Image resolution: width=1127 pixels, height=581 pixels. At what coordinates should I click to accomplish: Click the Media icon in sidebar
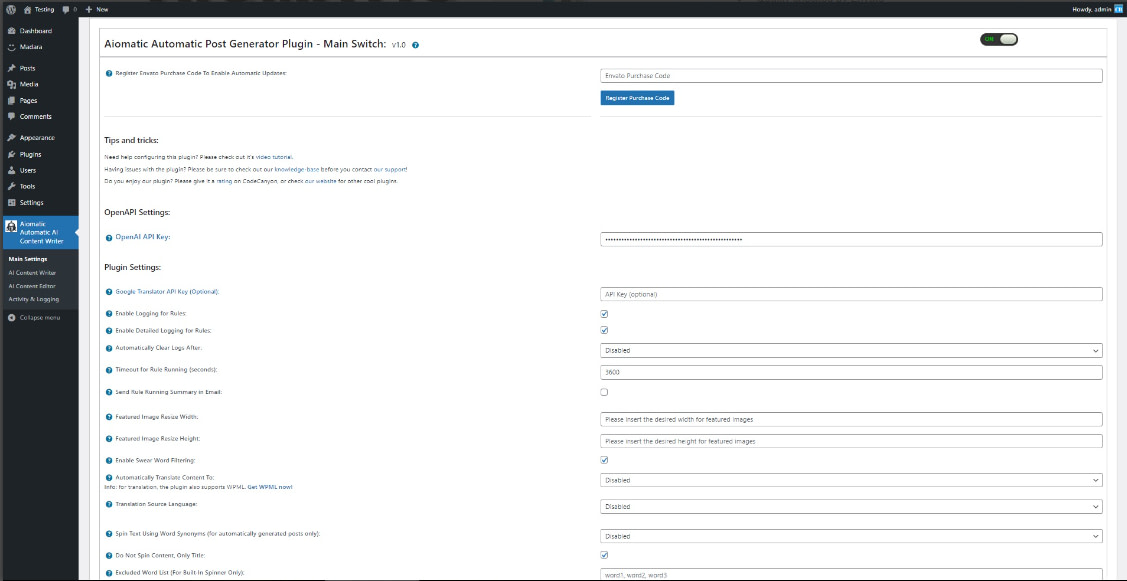(x=11, y=84)
